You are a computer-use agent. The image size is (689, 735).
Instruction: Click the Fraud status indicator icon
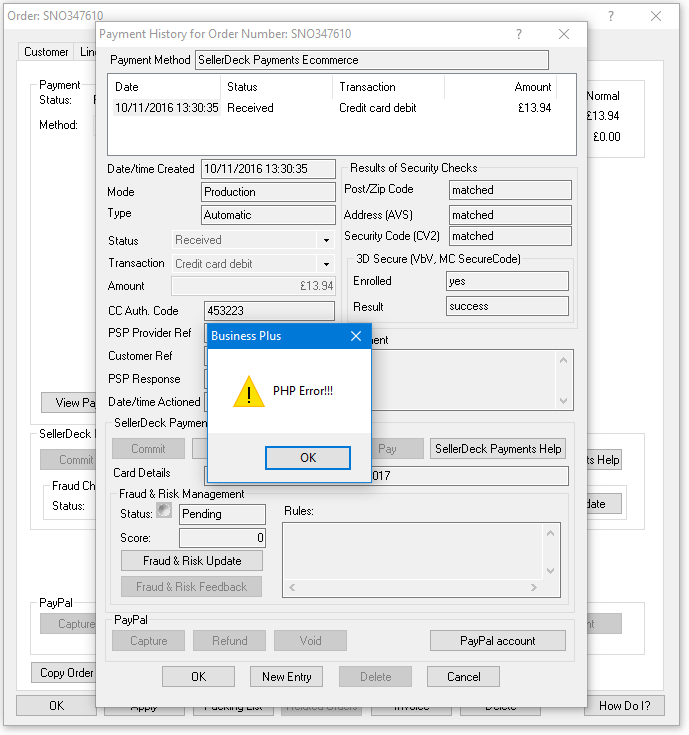click(164, 510)
